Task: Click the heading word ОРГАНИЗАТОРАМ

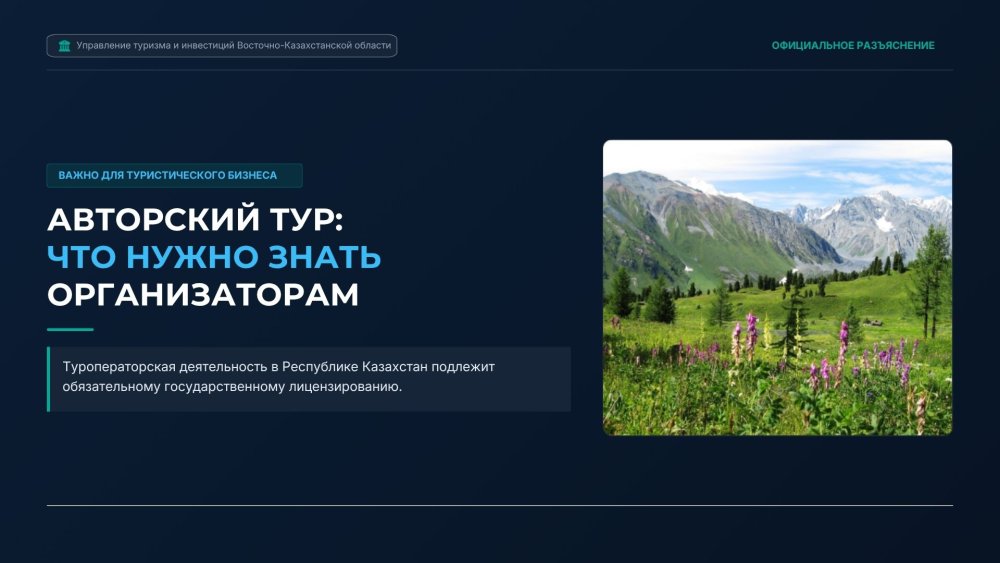Action: coord(203,295)
